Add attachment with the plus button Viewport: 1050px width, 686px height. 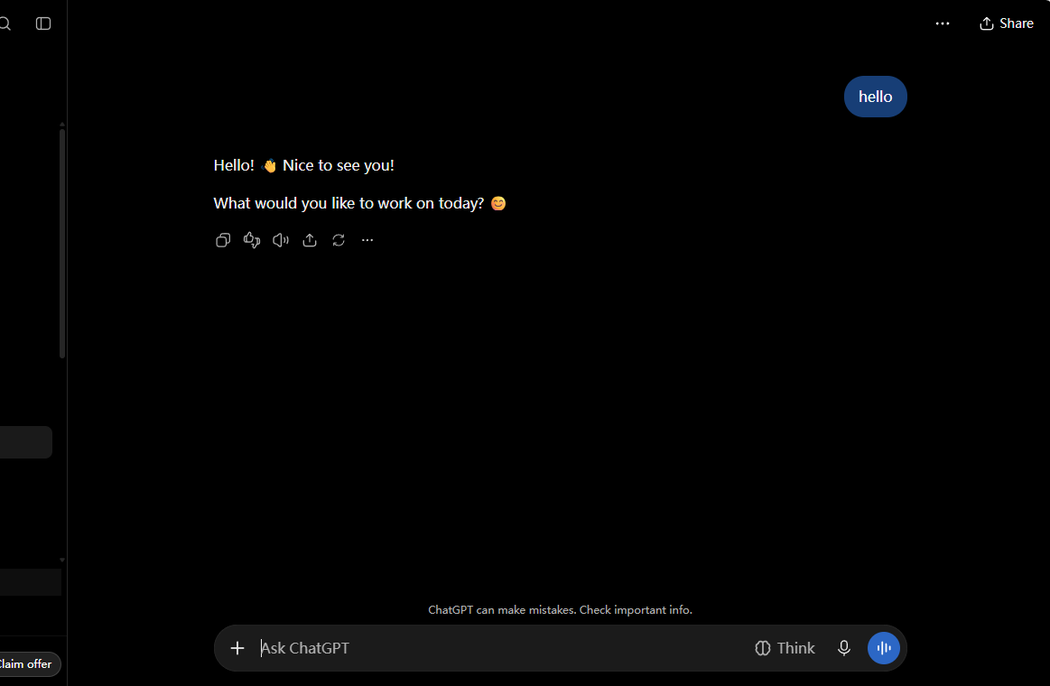pyautogui.click(x=237, y=648)
